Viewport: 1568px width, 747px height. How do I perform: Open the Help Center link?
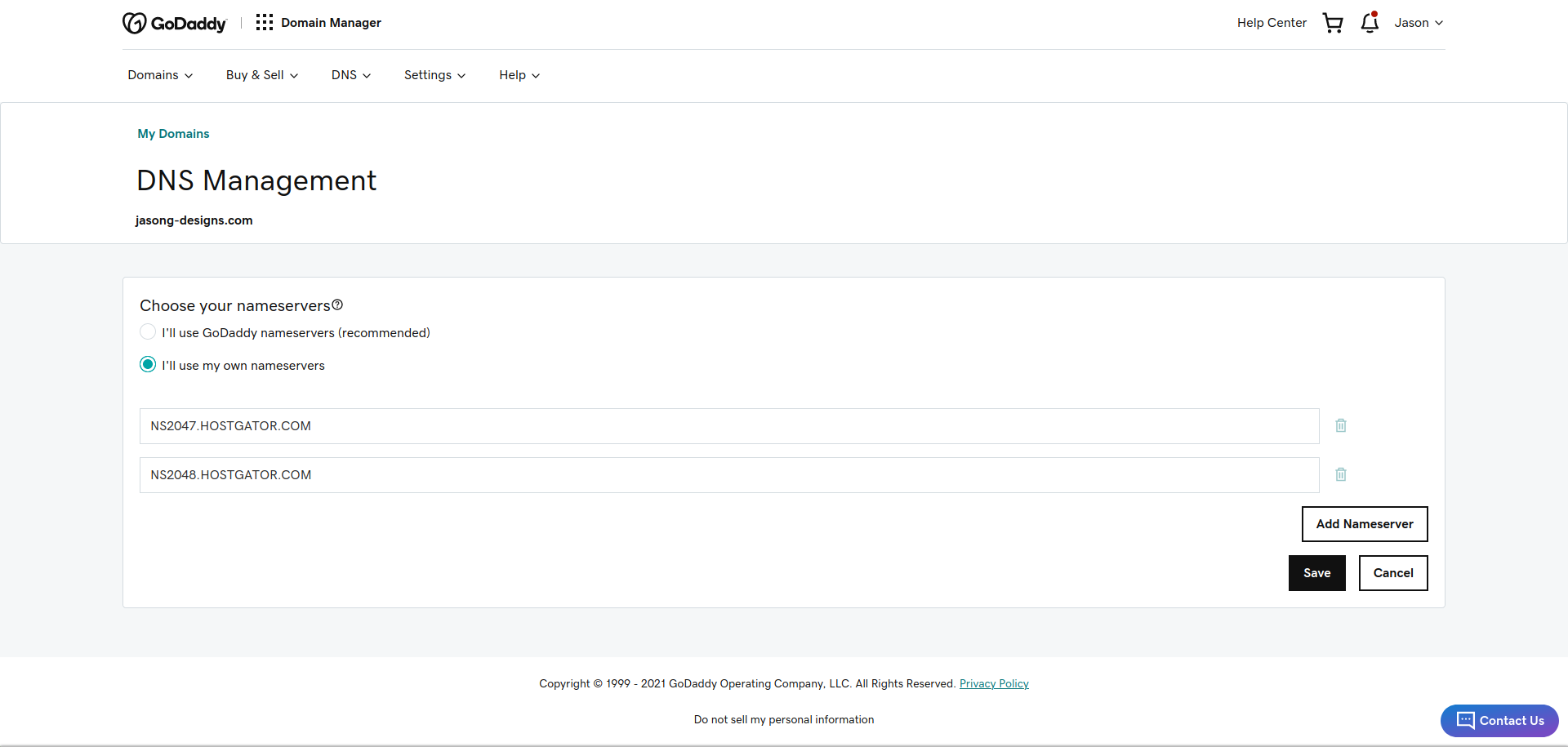[1272, 23]
